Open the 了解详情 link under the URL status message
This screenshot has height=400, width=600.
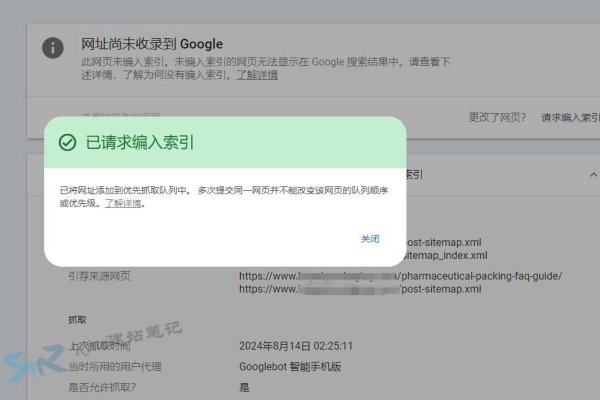257,75
